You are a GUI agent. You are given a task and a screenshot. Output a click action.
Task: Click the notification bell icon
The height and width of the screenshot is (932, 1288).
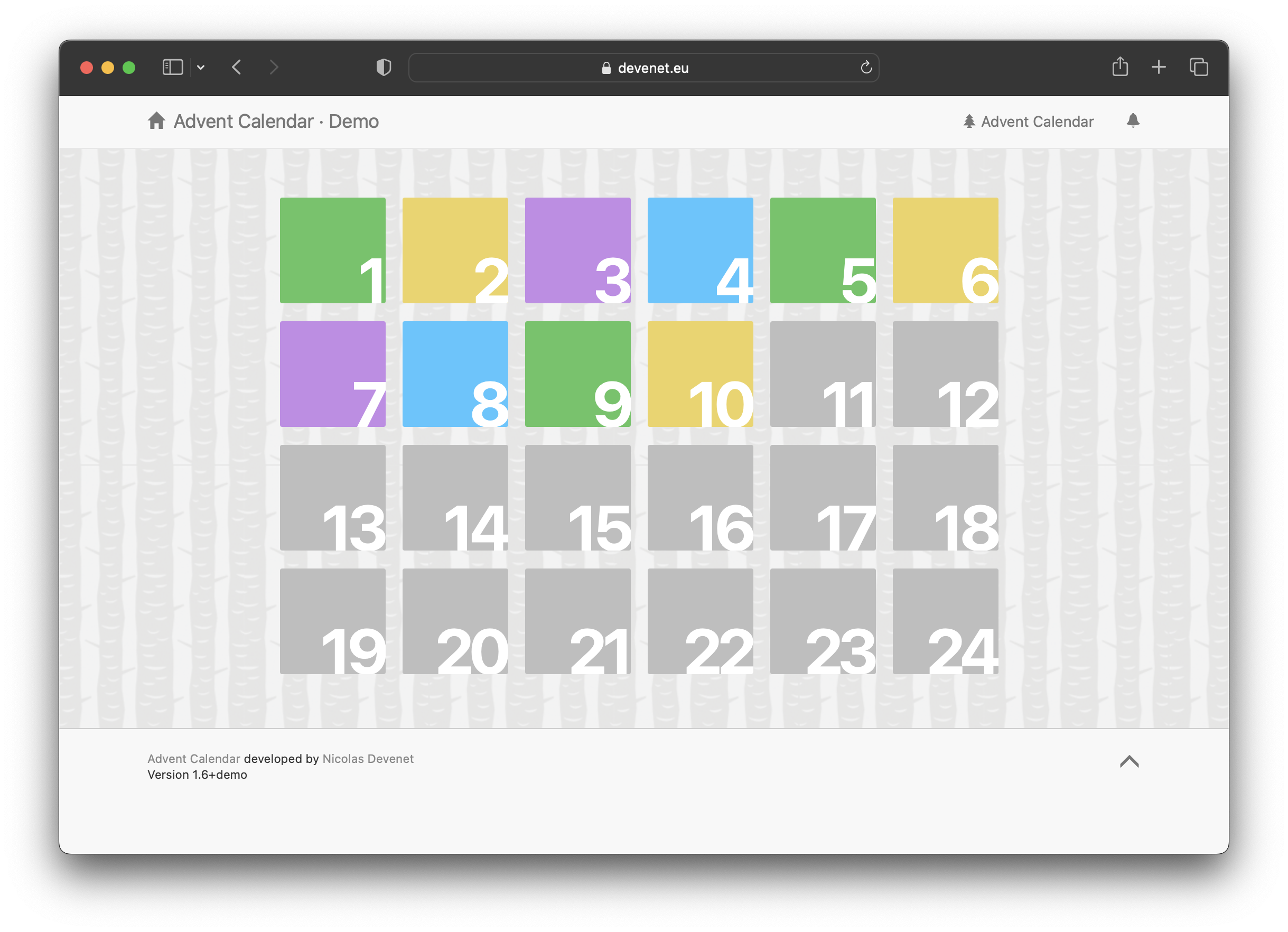1132,120
